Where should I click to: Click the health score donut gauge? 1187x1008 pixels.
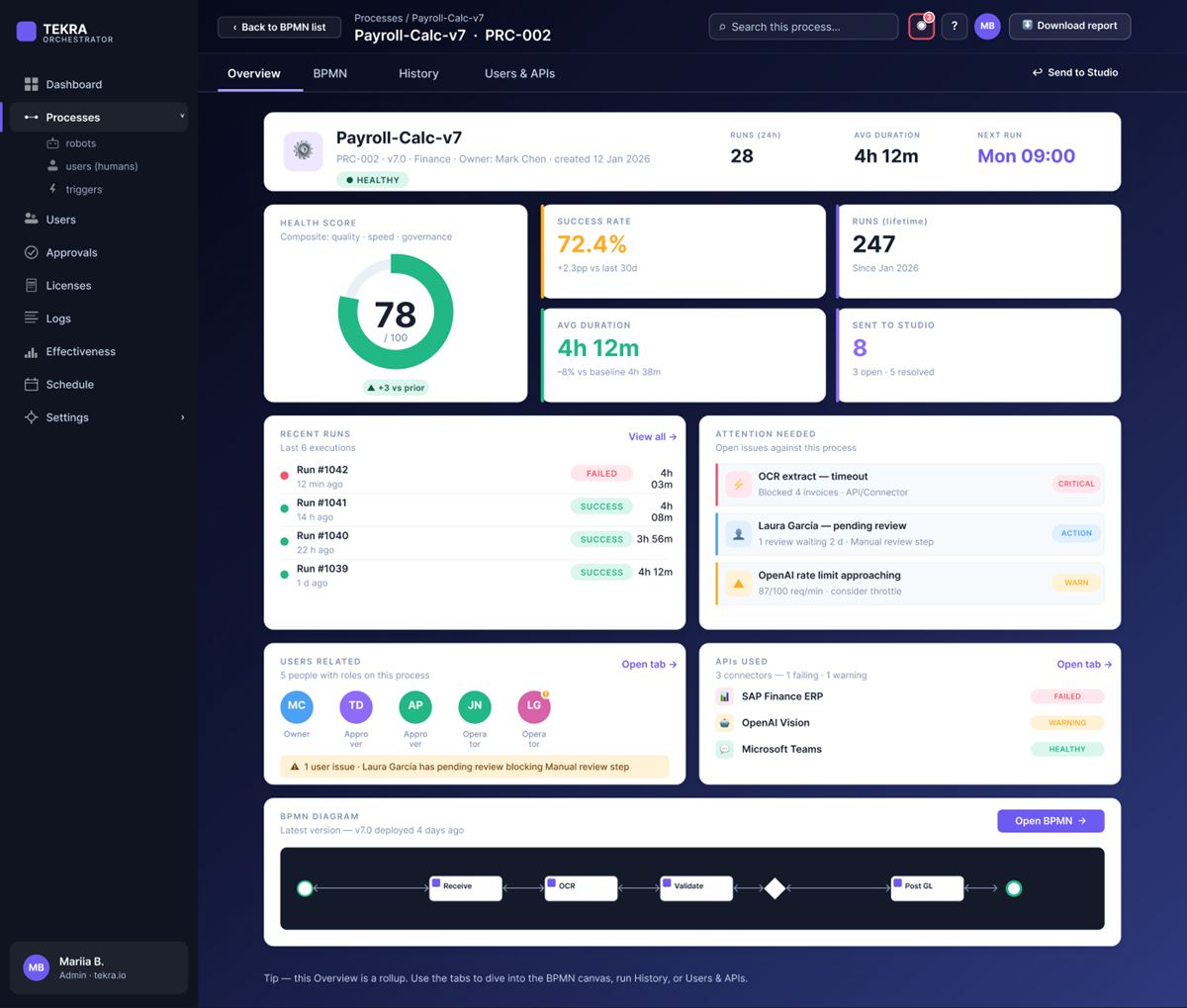[396, 312]
